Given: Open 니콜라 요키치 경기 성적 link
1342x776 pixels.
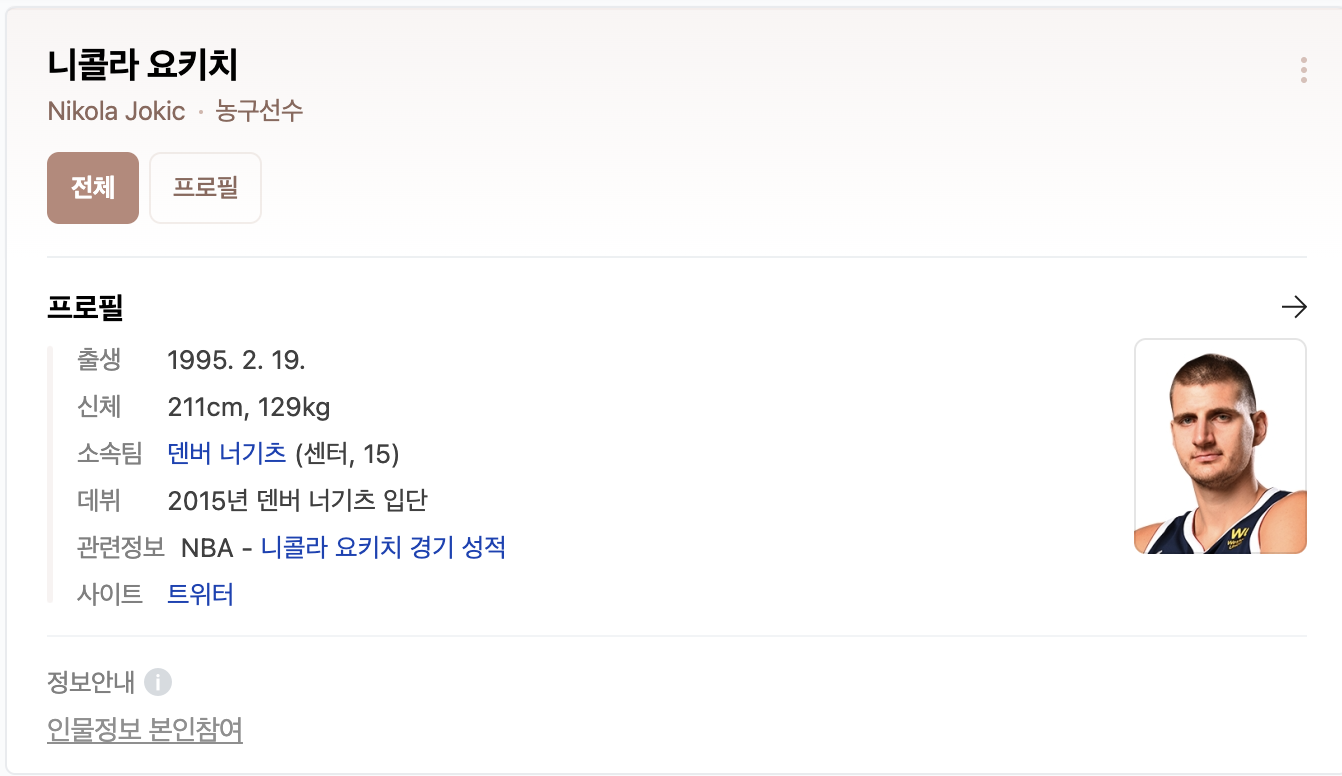Looking at the screenshot, I should pyautogui.click(x=383, y=548).
